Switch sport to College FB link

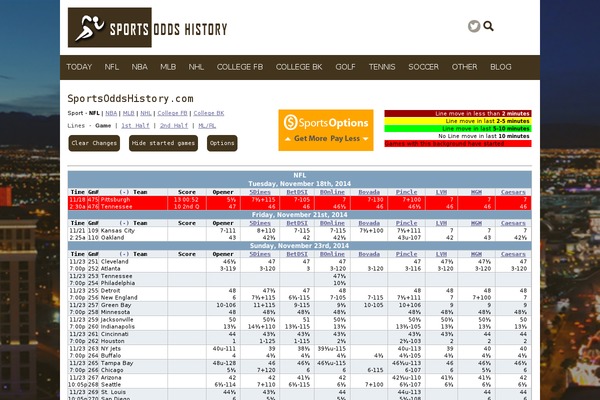click(172, 113)
